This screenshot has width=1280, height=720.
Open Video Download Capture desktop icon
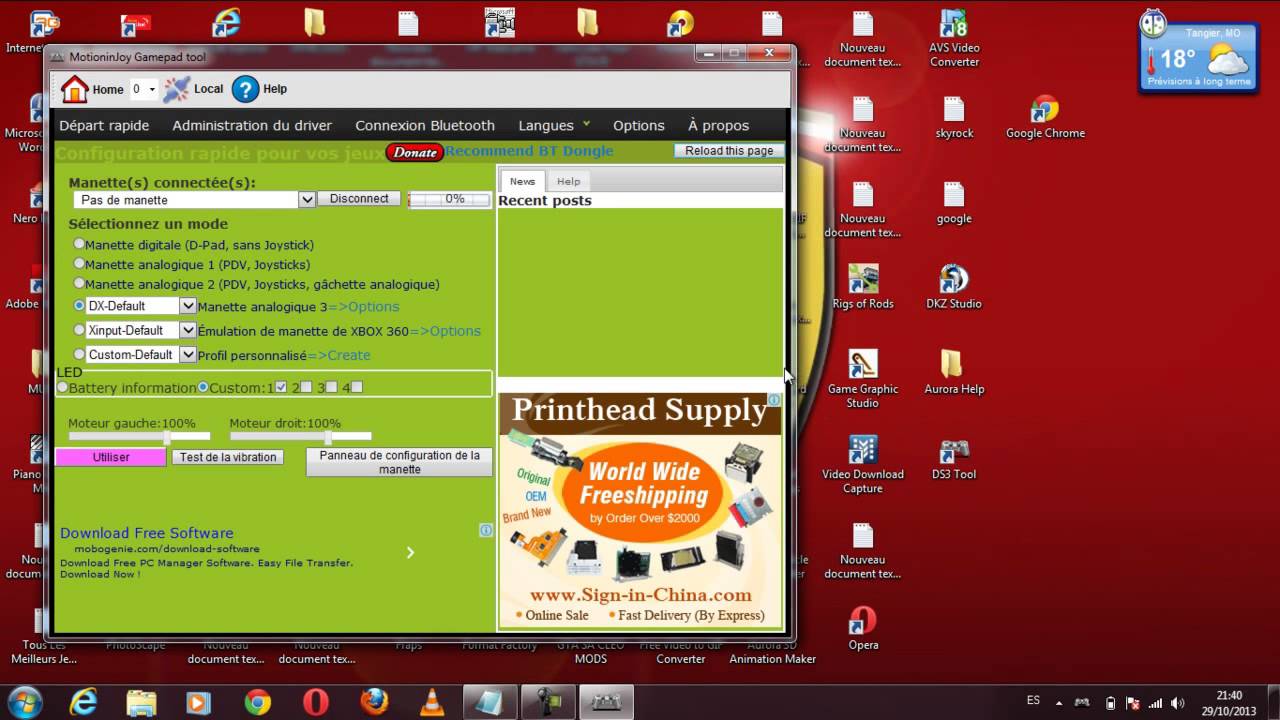(863, 465)
